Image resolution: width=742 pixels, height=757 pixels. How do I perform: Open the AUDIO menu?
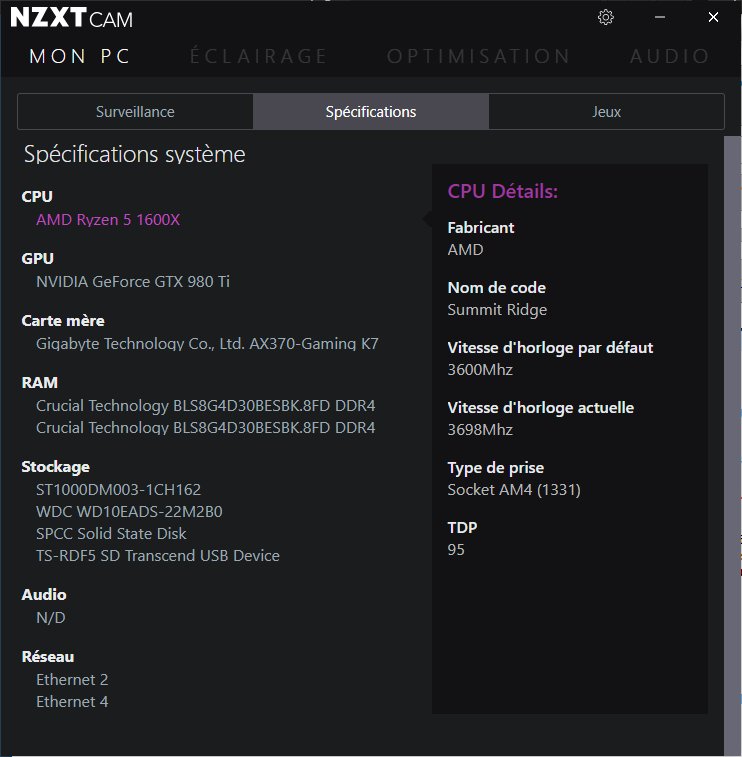click(x=670, y=56)
